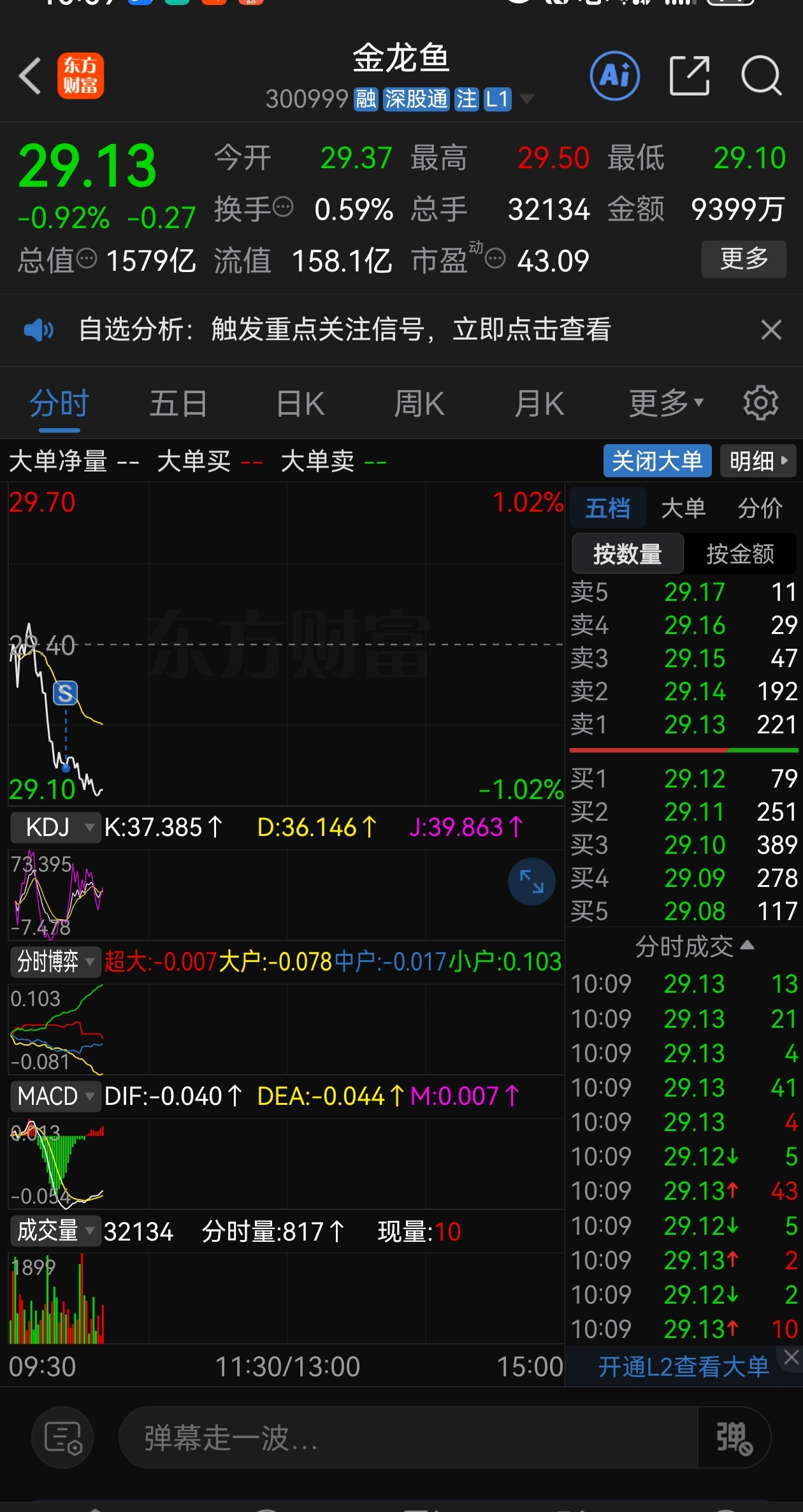Switch to the 分时 chart tab
The height and width of the screenshot is (1512, 803).
click(x=59, y=403)
